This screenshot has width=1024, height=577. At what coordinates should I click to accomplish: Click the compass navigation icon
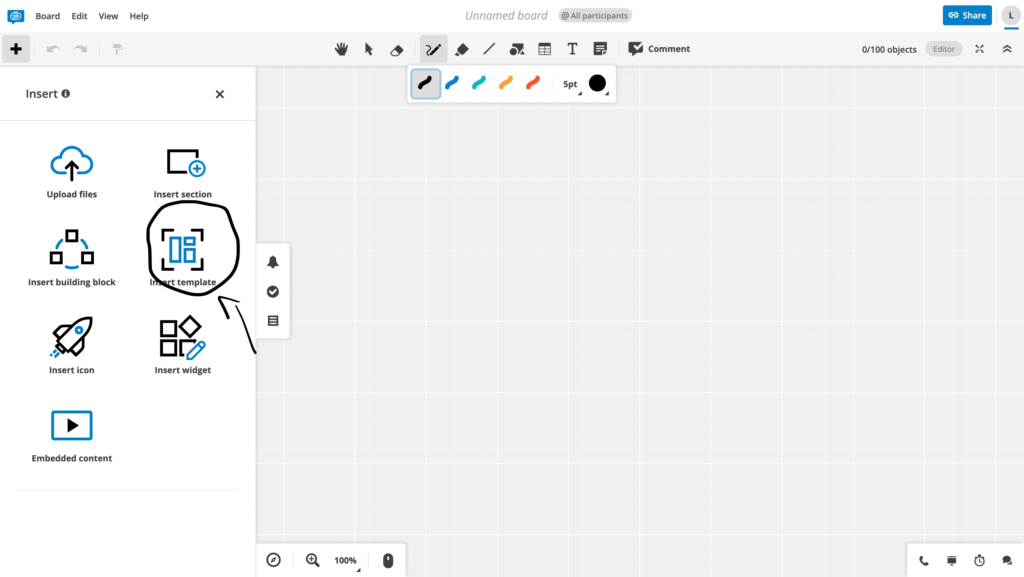[274, 560]
